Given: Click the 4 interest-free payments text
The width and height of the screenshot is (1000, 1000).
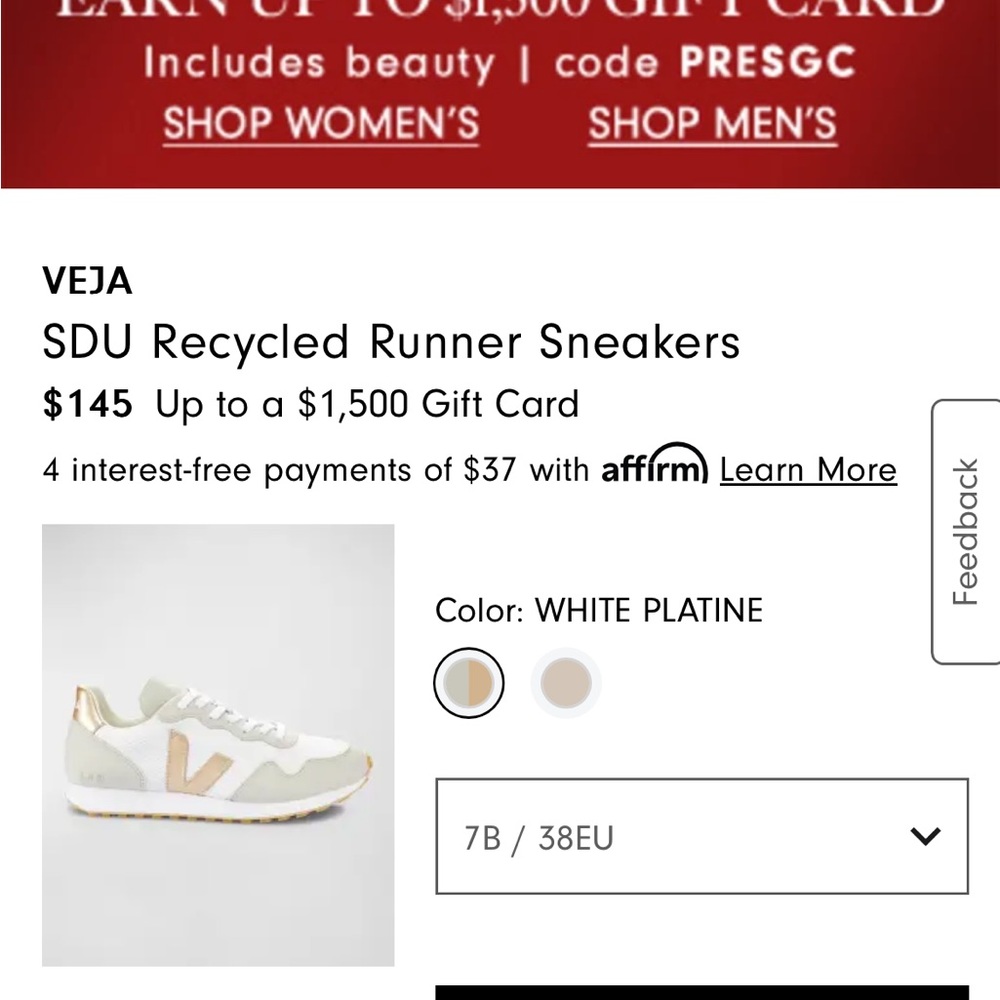Looking at the screenshot, I should click(x=300, y=469).
